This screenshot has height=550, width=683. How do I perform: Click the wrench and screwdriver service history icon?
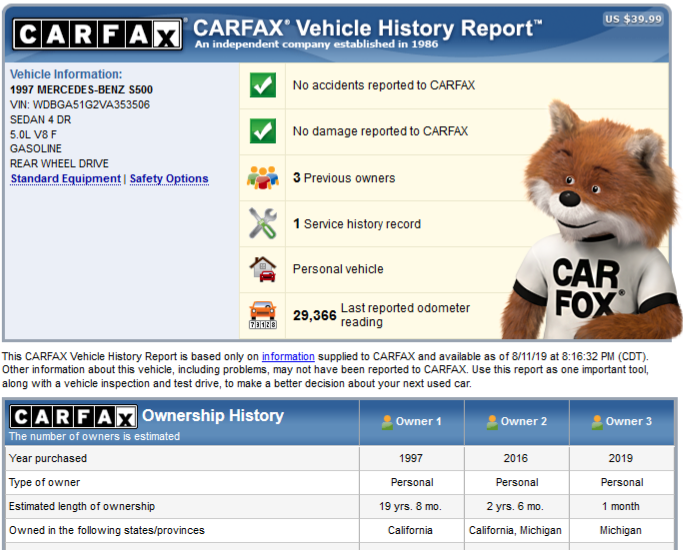263,223
